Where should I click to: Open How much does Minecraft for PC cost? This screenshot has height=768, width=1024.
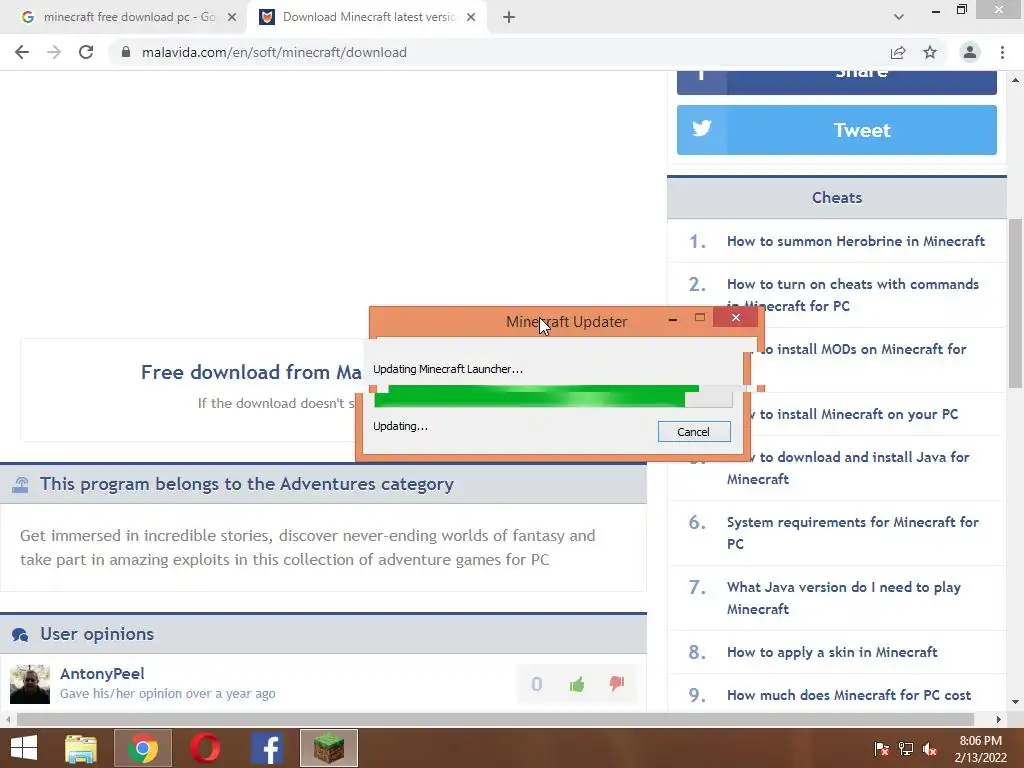pyautogui.click(x=849, y=695)
